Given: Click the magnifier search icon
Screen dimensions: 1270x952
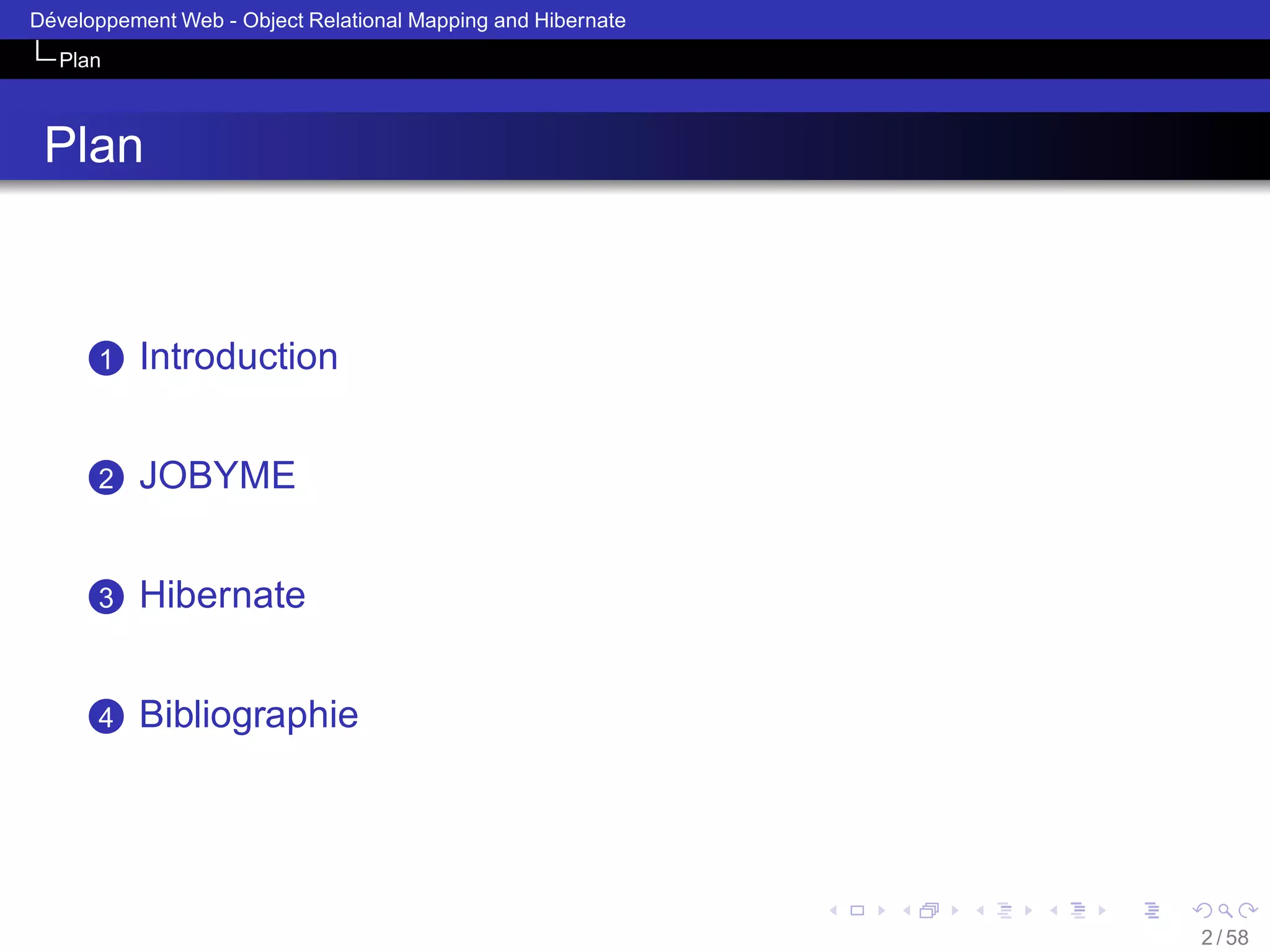Looking at the screenshot, I should (1225, 910).
